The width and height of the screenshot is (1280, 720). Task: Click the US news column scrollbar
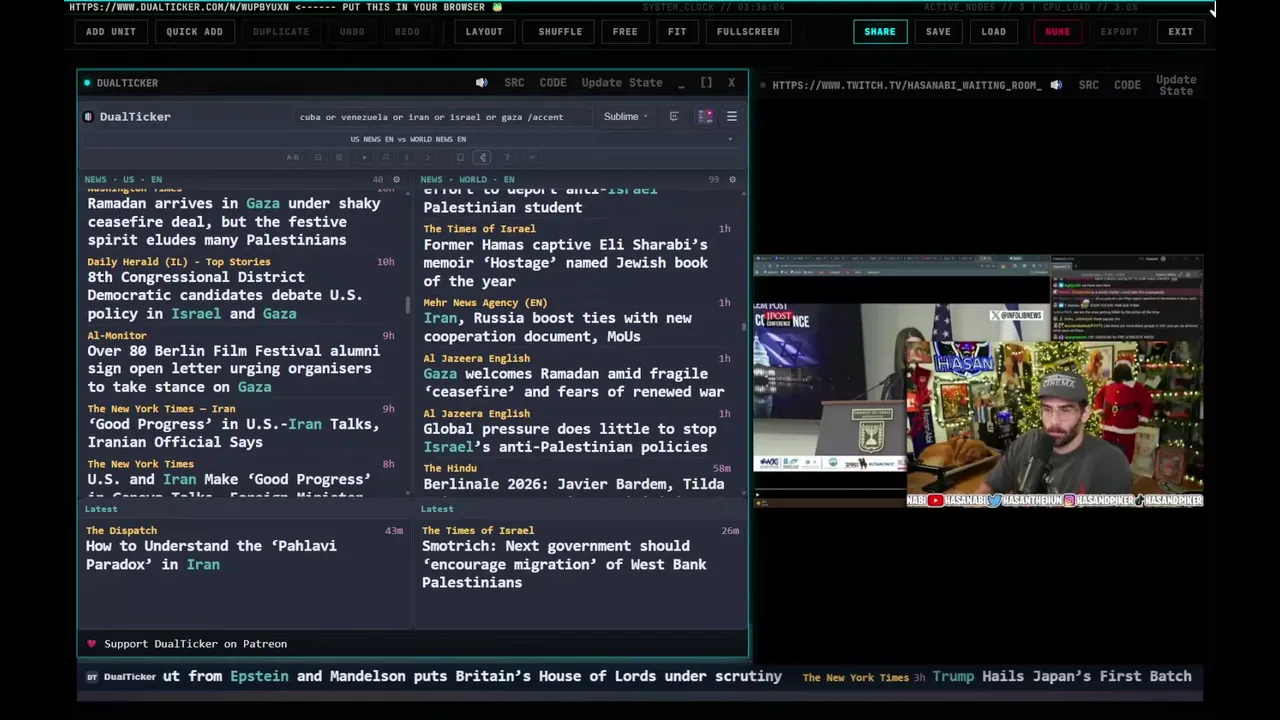(407, 305)
